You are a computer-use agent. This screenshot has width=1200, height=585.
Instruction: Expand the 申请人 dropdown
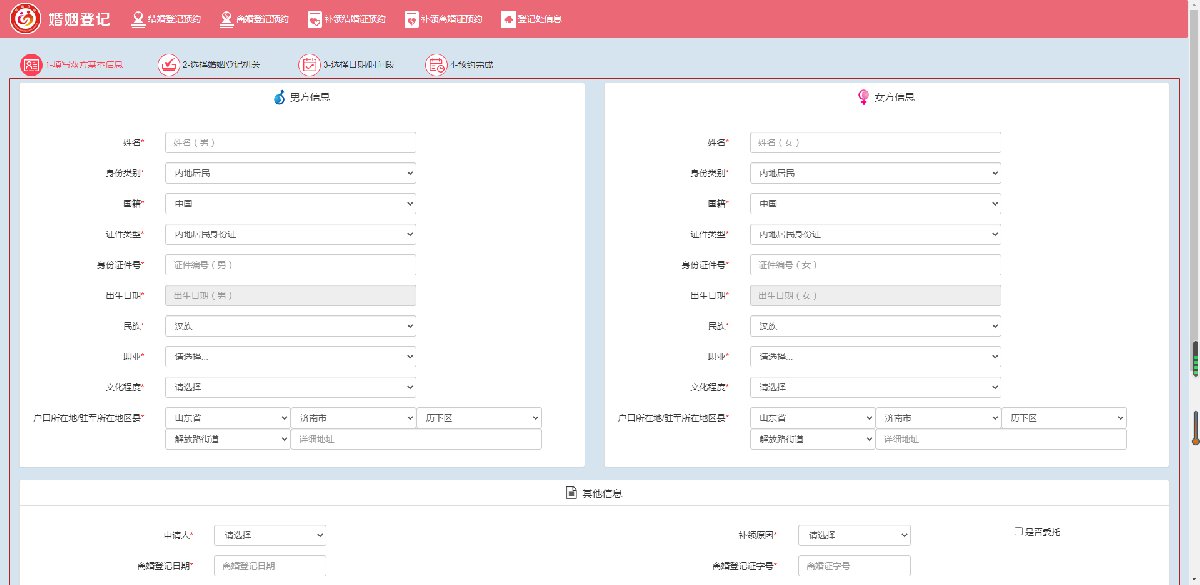(x=270, y=535)
